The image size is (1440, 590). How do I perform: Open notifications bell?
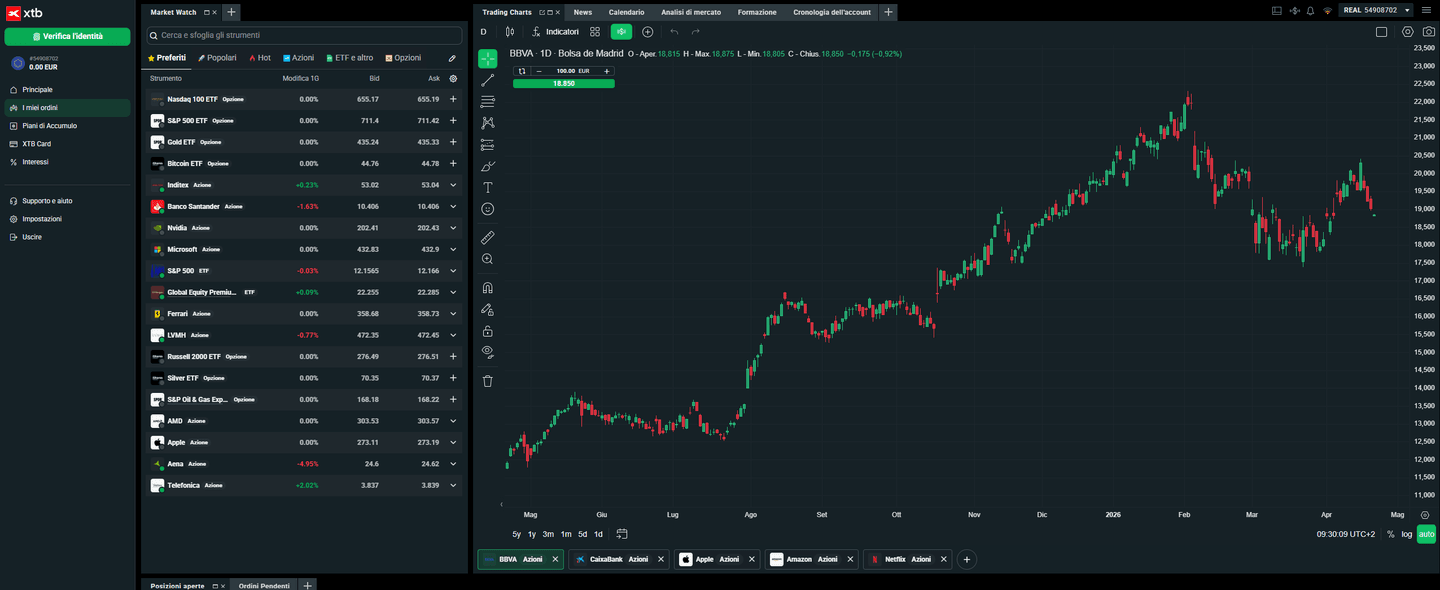[x=1310, y=10]
